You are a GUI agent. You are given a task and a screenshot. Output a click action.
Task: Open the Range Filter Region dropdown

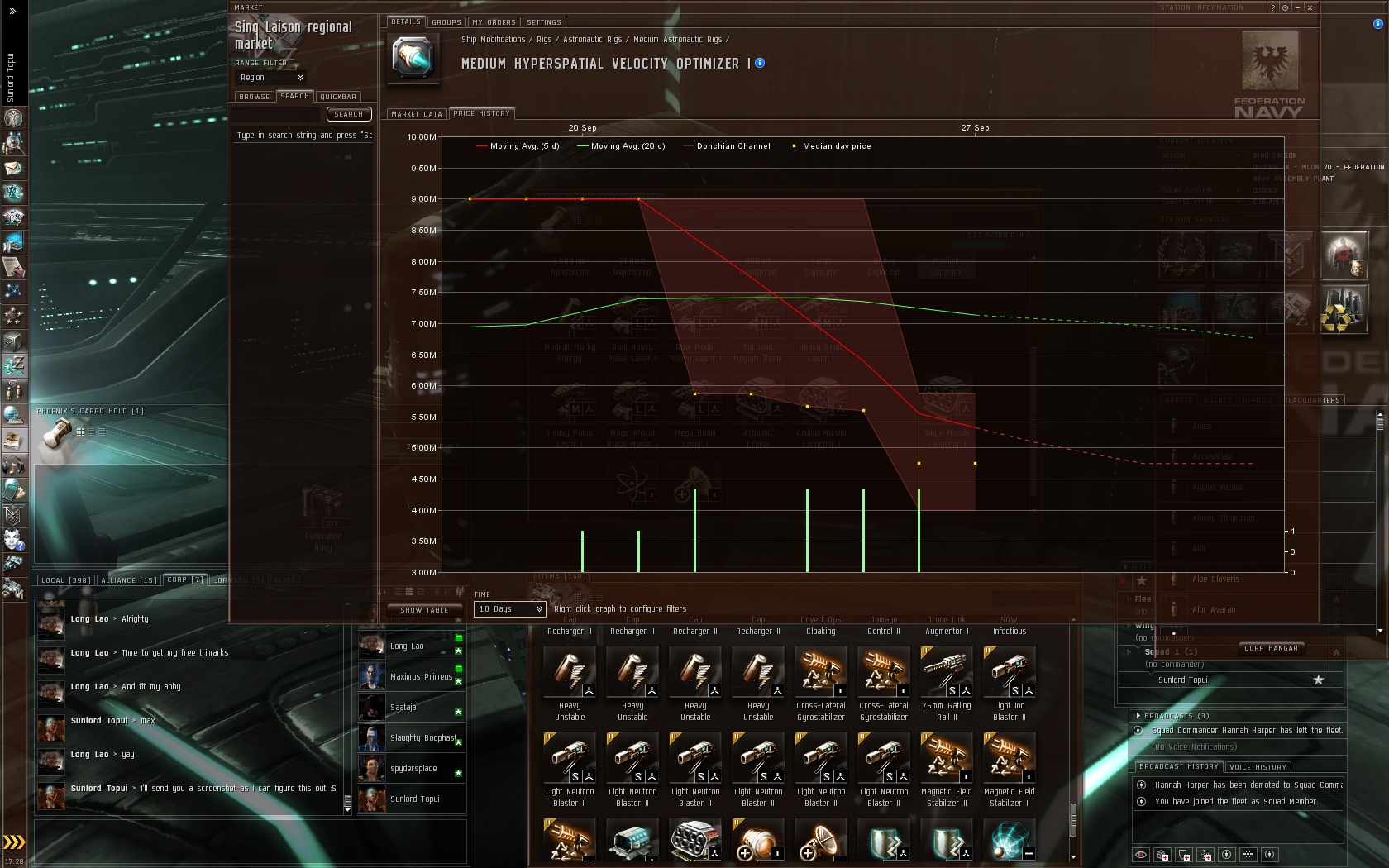click(x=270, y=78)
